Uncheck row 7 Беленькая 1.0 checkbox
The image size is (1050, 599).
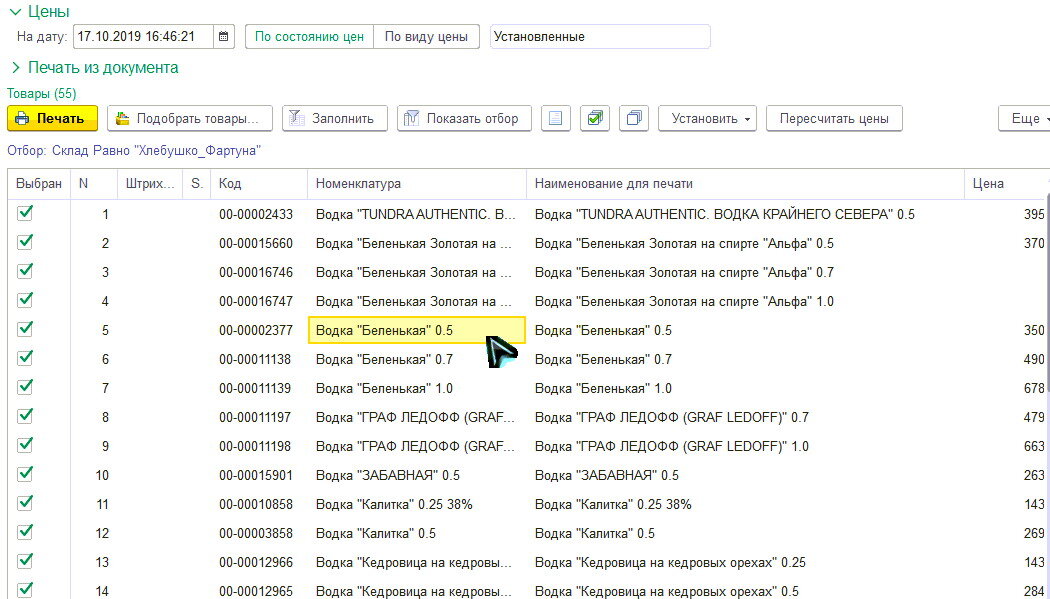[x=25, y=387]
